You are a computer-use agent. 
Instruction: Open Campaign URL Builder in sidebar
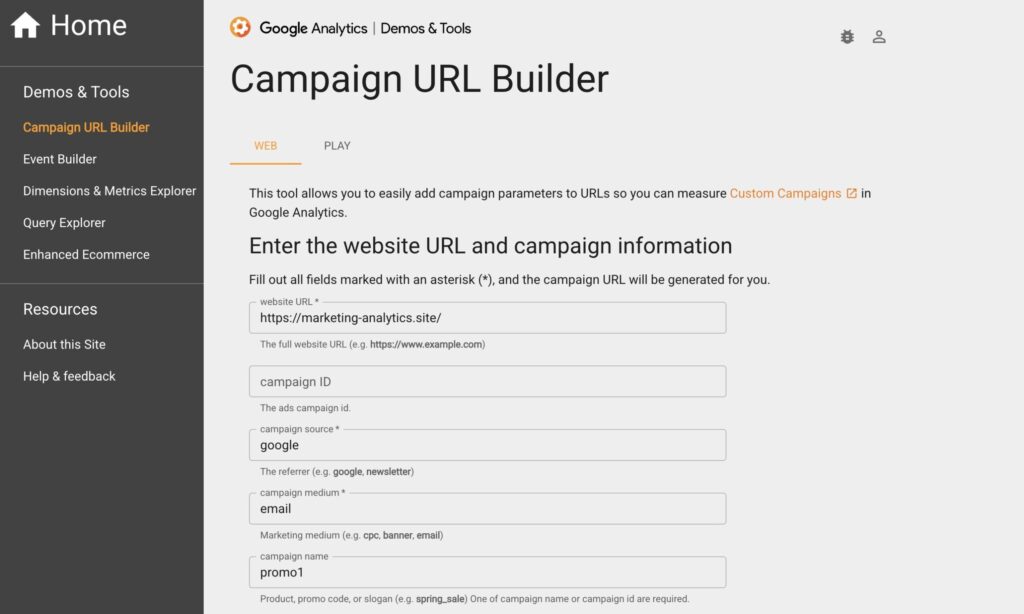(86, 127)
